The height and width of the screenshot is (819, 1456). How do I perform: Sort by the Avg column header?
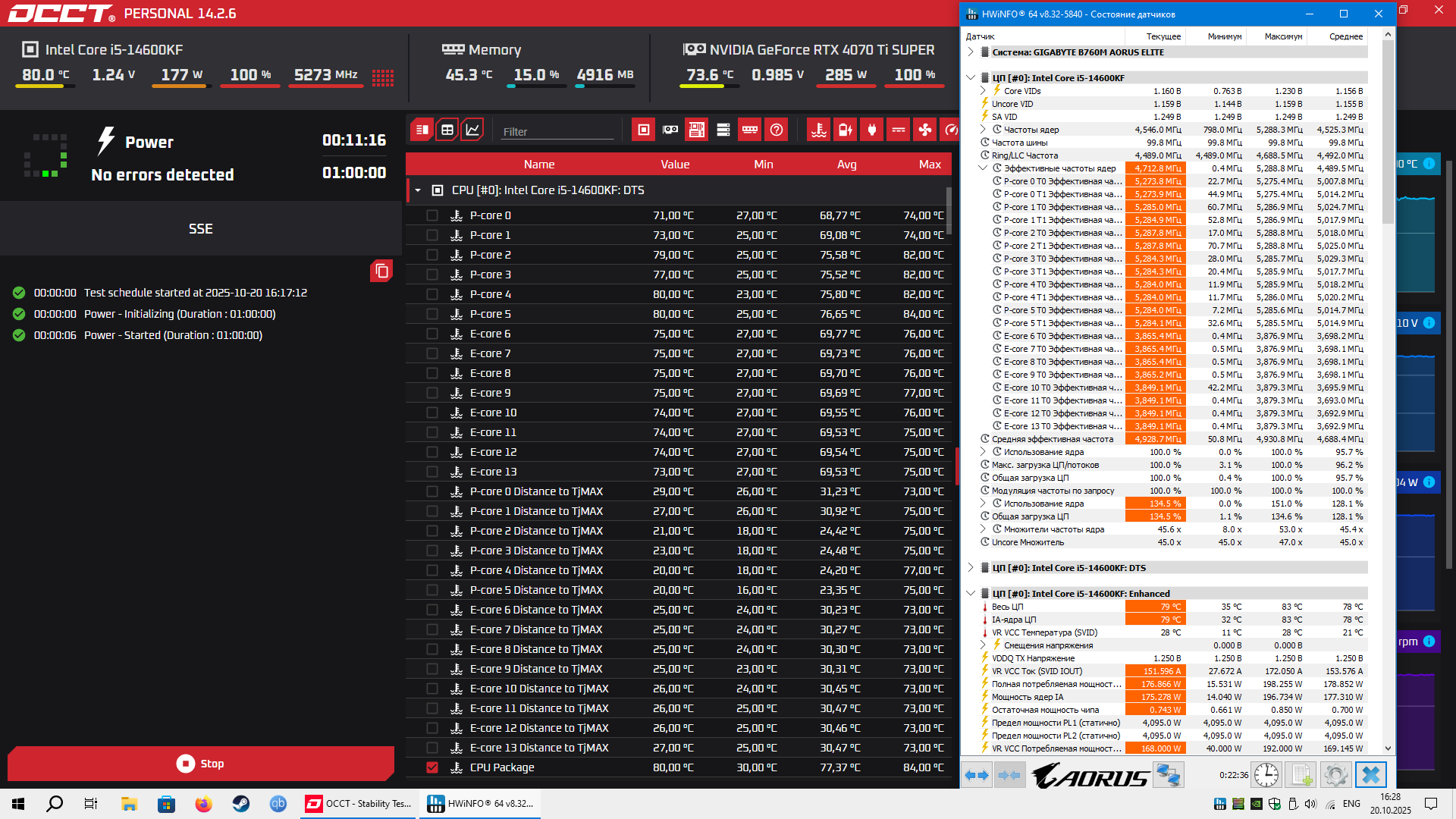[846, 165]
